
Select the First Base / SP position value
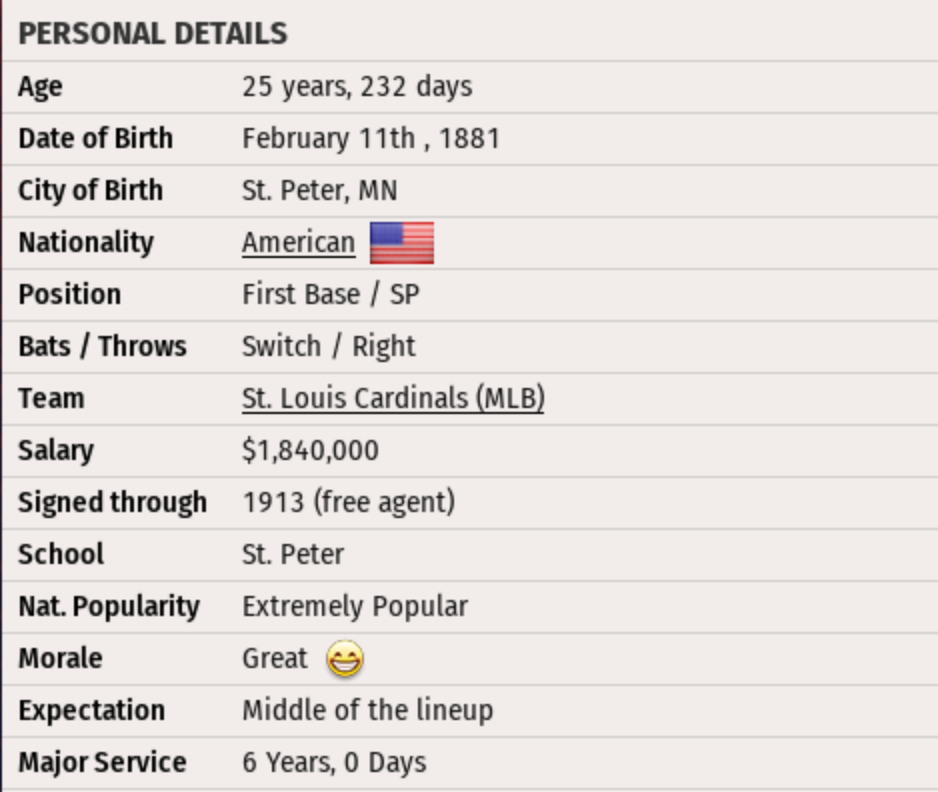(x=331, y=295)
